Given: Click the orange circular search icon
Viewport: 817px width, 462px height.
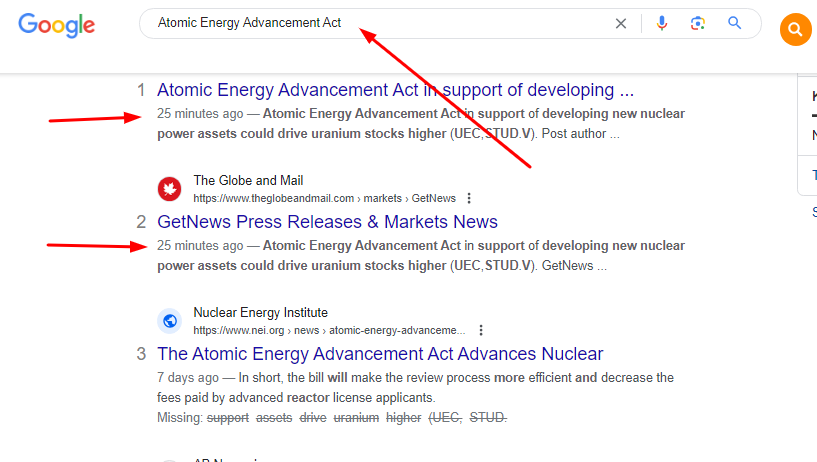Looking at the screenshot, I should coord(795,30).
